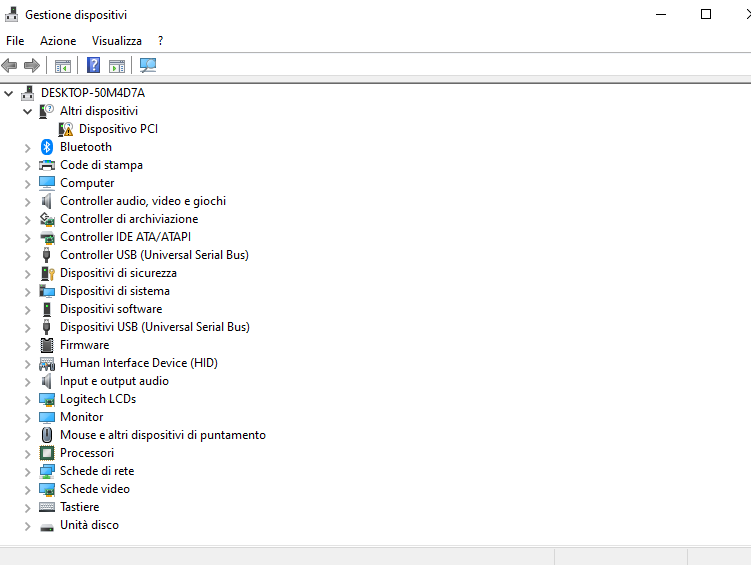Screen dimensions: 751x565
Task: Expand the Schede video category
Action: [x=27, y=490]
